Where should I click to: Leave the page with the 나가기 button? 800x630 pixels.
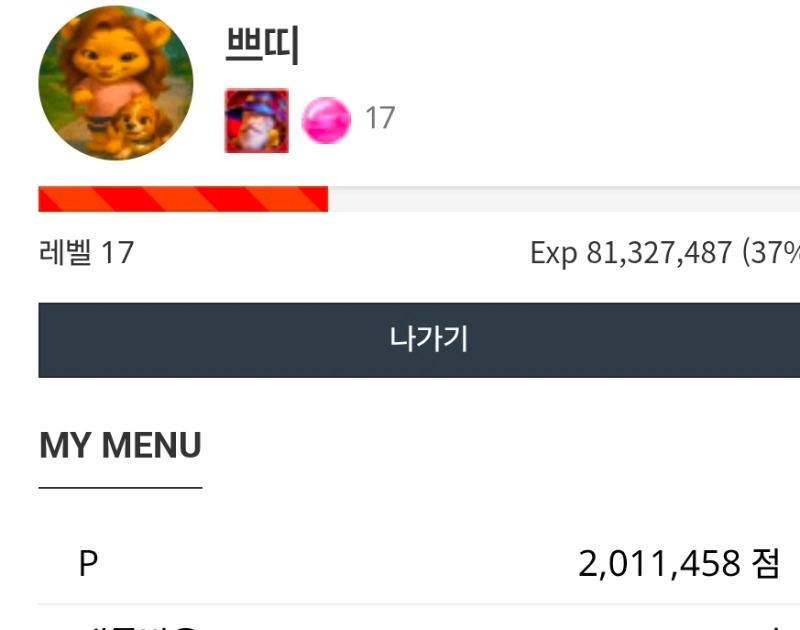pos(419,340)
